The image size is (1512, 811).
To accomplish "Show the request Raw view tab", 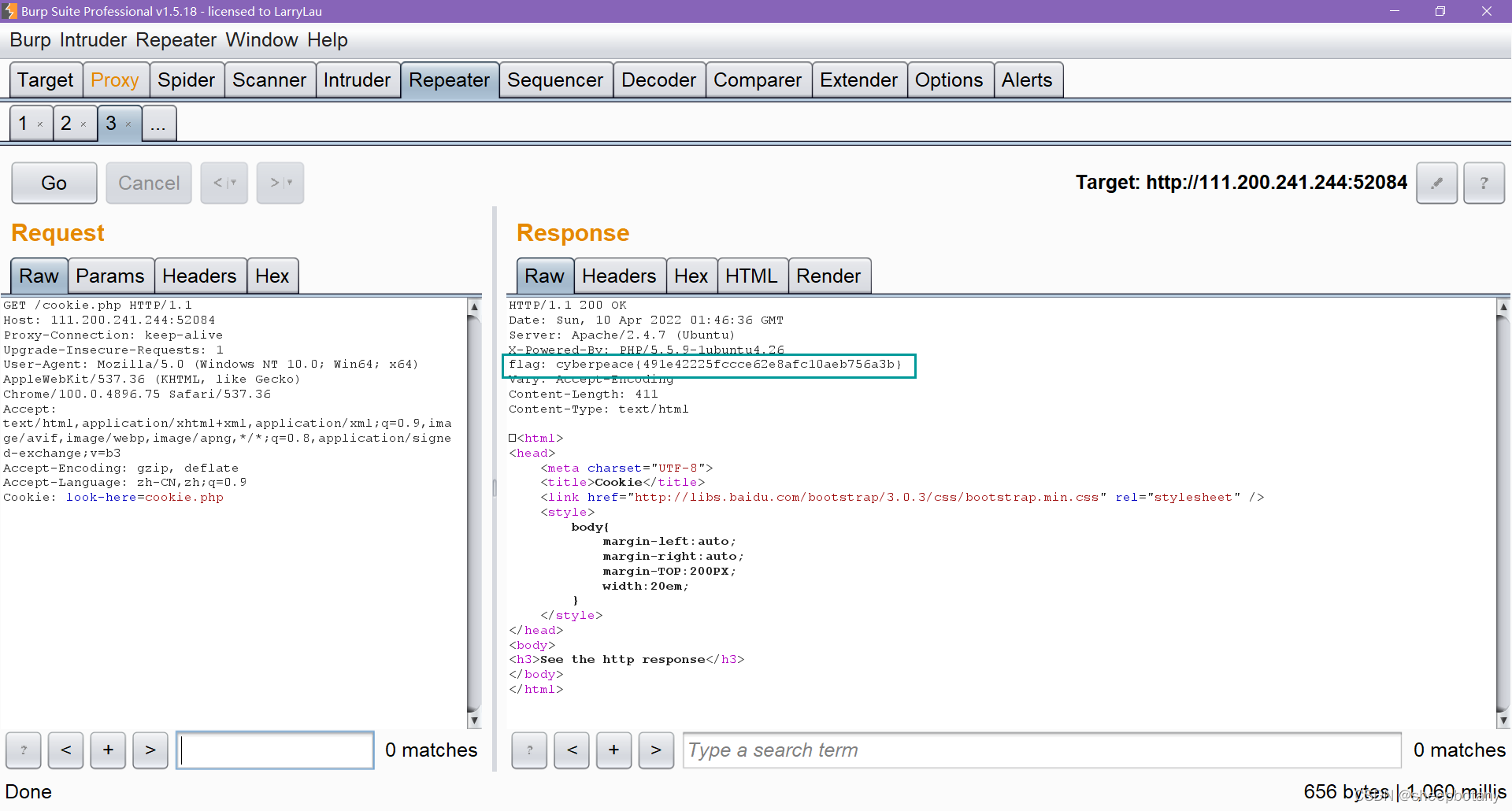I will coord(39,276).
